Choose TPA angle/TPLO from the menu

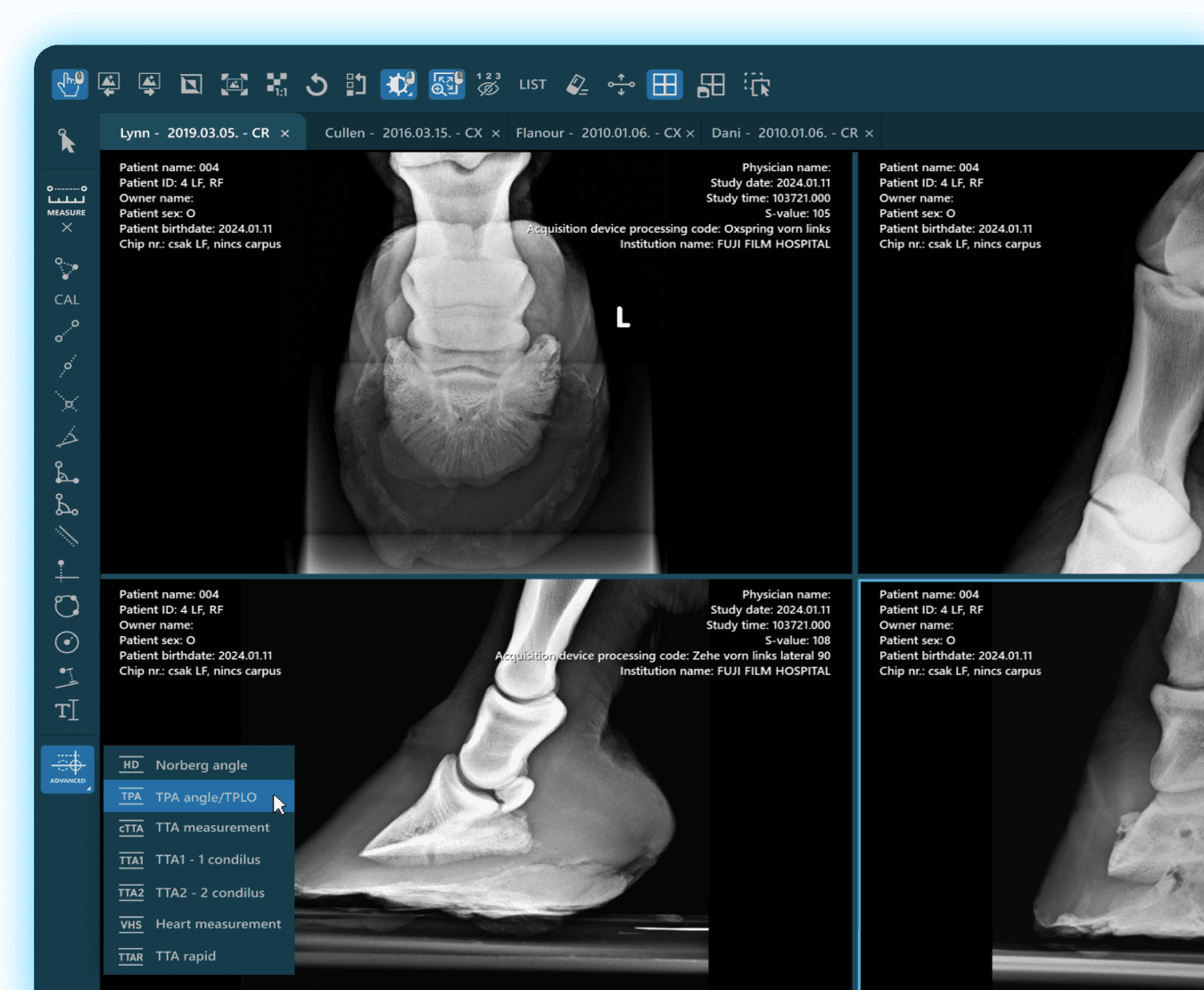pyautogui.click(x=205, y=797)
